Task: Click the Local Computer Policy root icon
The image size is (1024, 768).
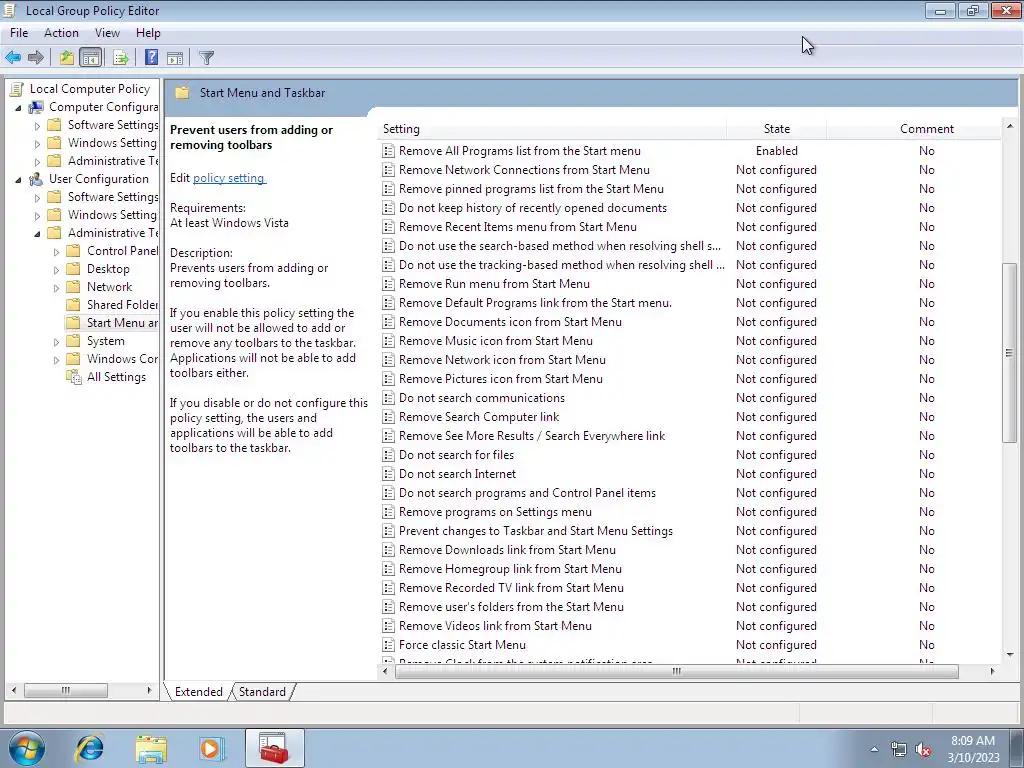Action: 17,89
